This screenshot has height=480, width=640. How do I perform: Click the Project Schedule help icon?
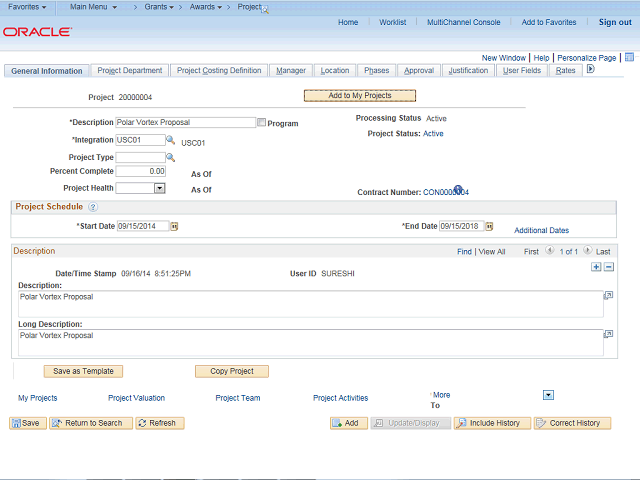pyautogui.click(x=93, y=207)
